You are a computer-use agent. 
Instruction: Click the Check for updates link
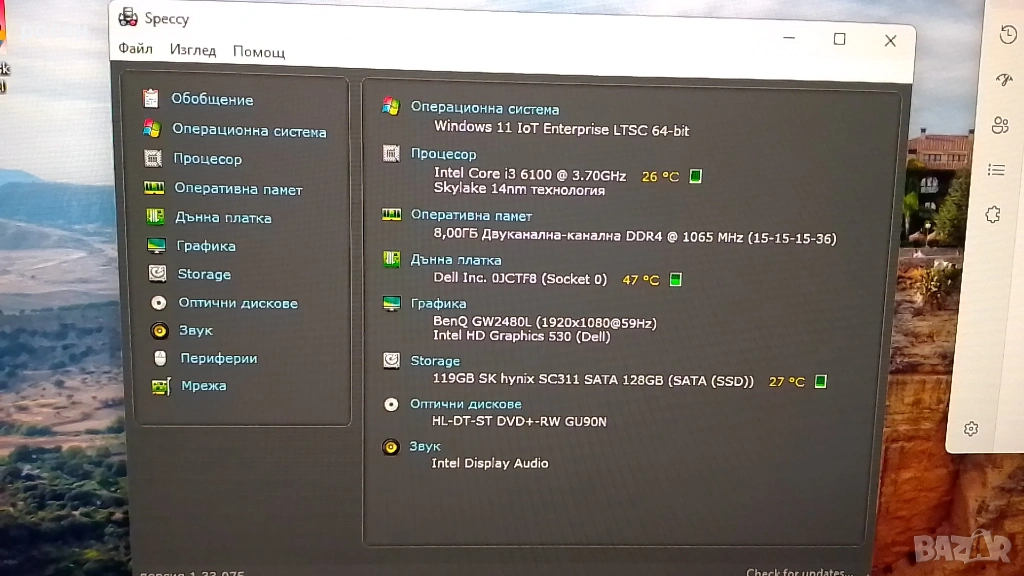pyautogui.click(x=799, y=572)
